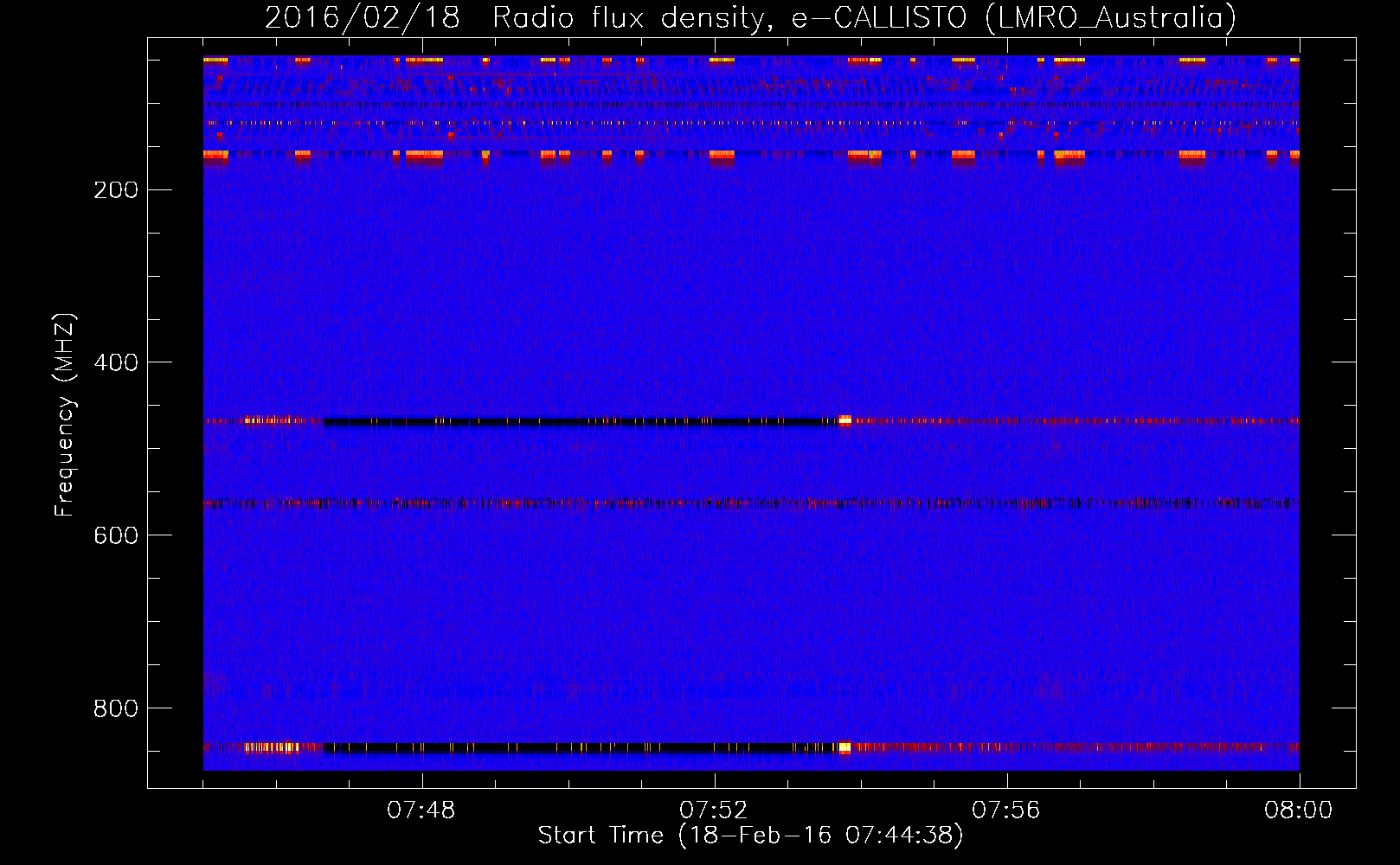Click the 07:56 time tick label
Image resolution: width=1400 pixels, height=865 pixels.
pos(1006,811)
